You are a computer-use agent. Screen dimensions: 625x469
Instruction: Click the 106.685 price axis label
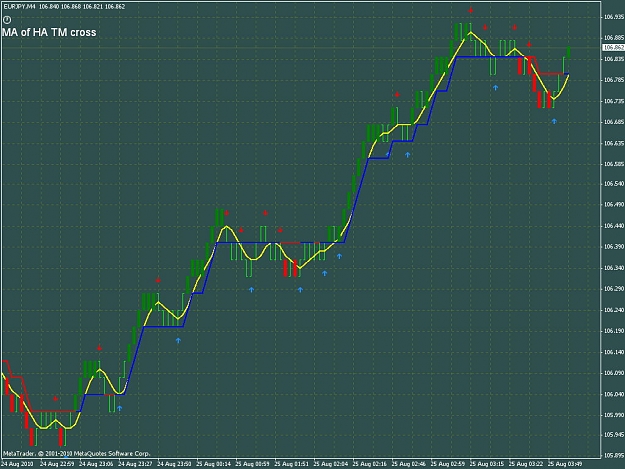614,122
